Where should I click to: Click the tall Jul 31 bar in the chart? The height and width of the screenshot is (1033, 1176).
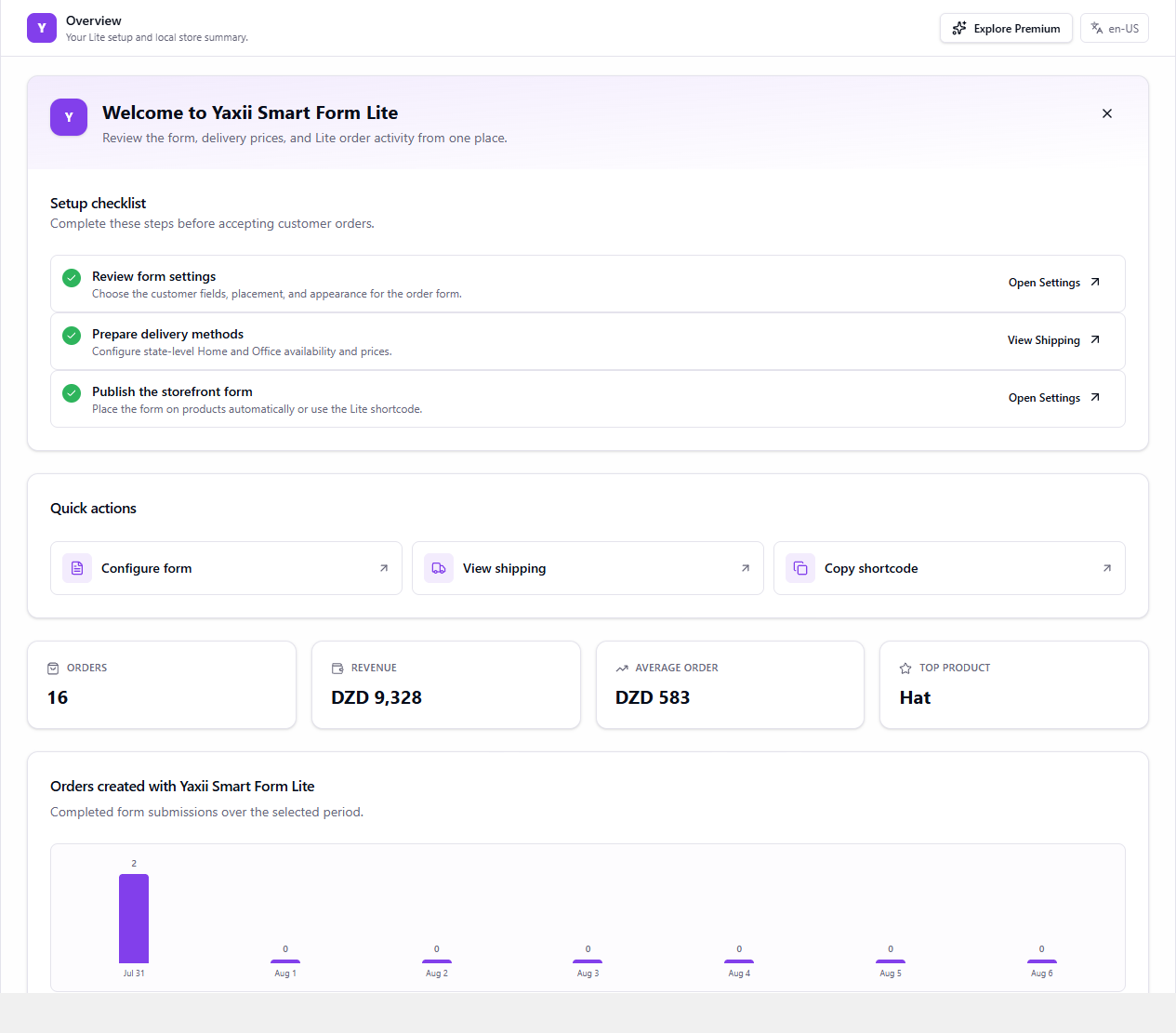pyautogui.click(x=134, y=919)
